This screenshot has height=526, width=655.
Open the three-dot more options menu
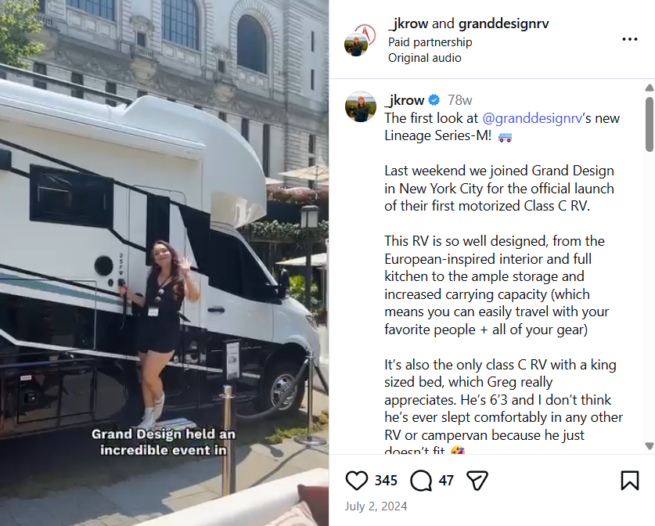(630, 39)
